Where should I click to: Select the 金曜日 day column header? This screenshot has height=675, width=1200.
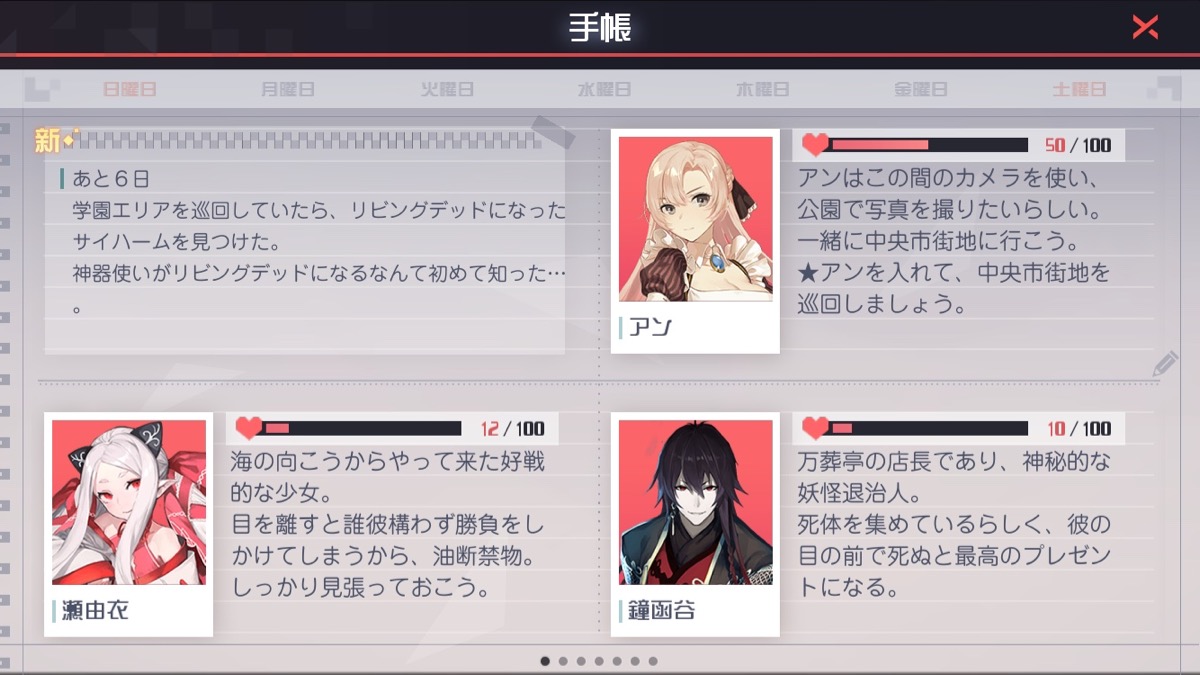click(x=920, y=89)
